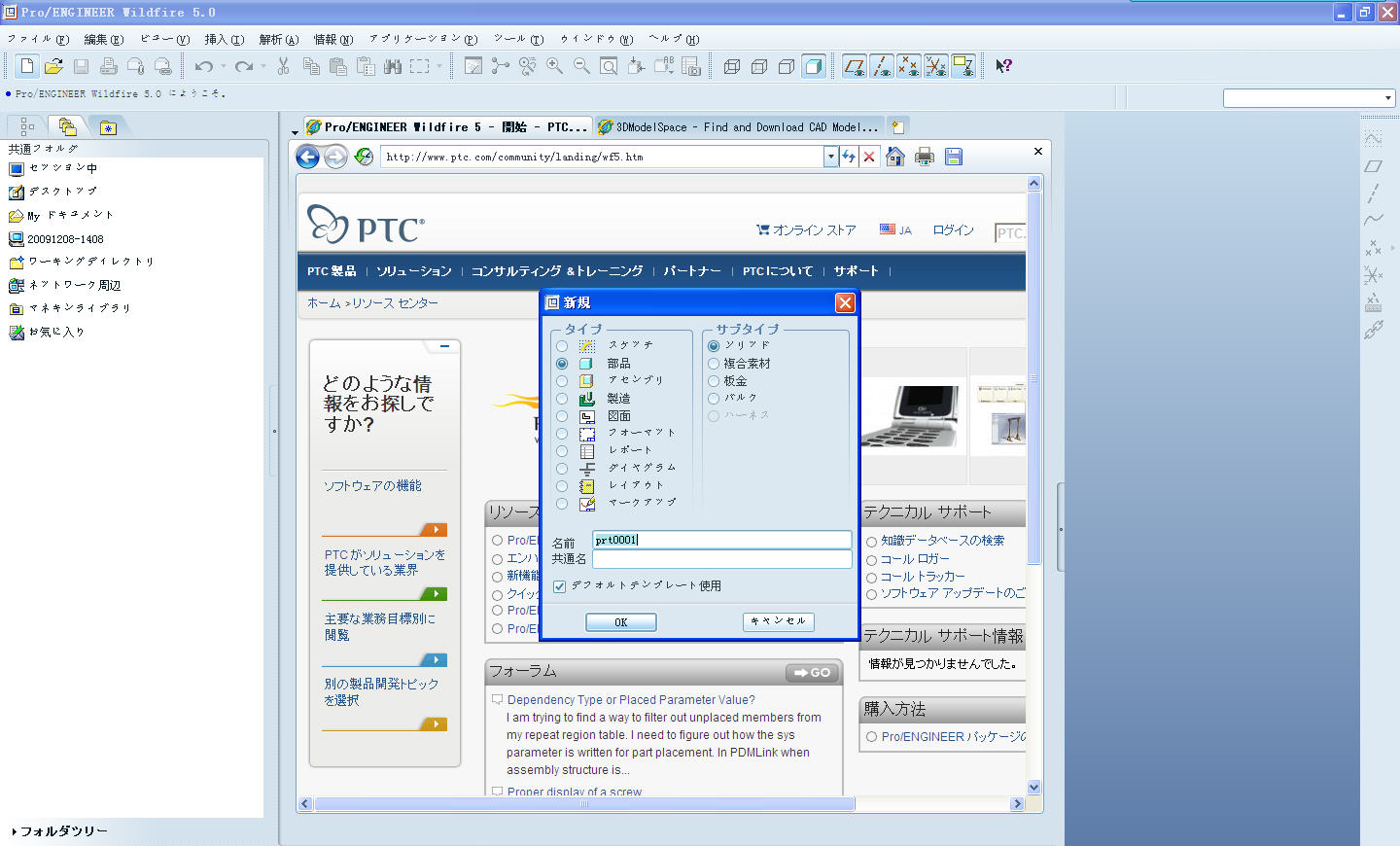
Task: Select the 製造 type radio button
Action: (562, 399)
